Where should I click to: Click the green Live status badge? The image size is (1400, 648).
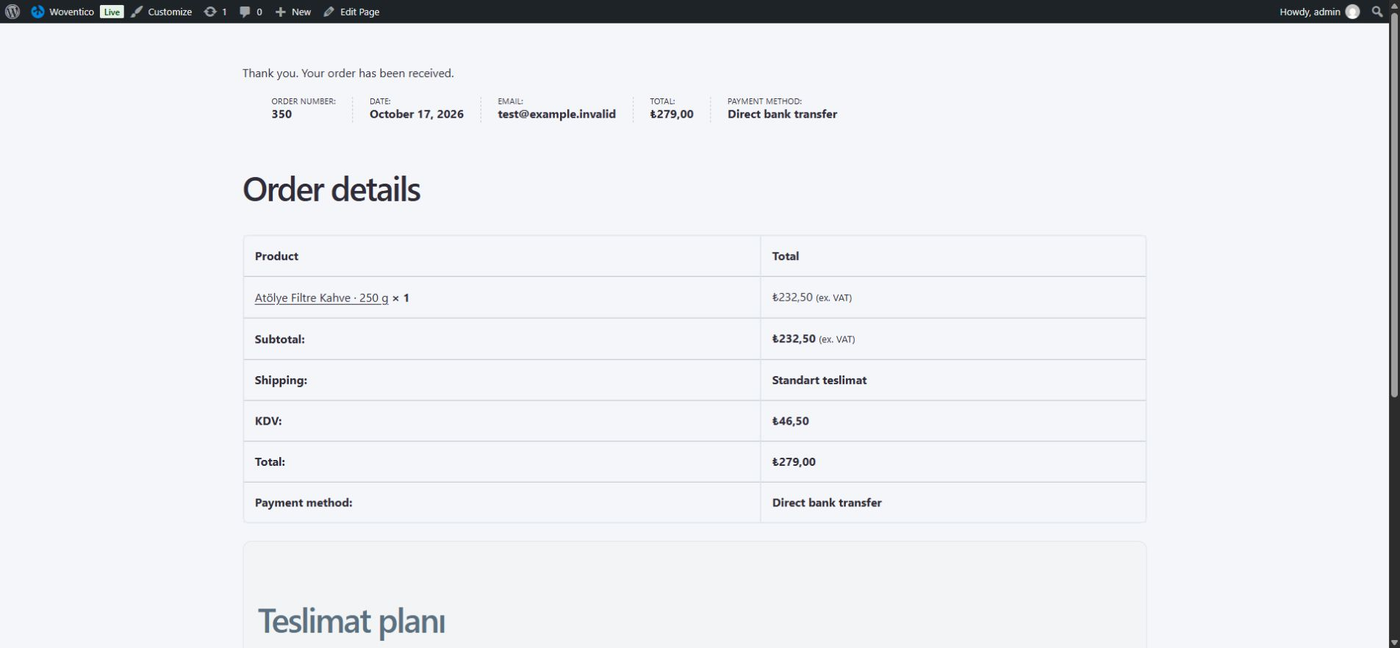coord(112,12)
